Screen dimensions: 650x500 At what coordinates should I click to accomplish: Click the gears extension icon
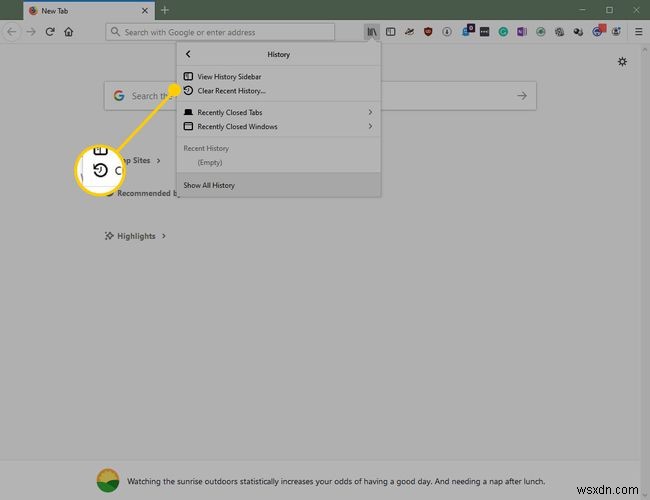[x=559, y=32]
